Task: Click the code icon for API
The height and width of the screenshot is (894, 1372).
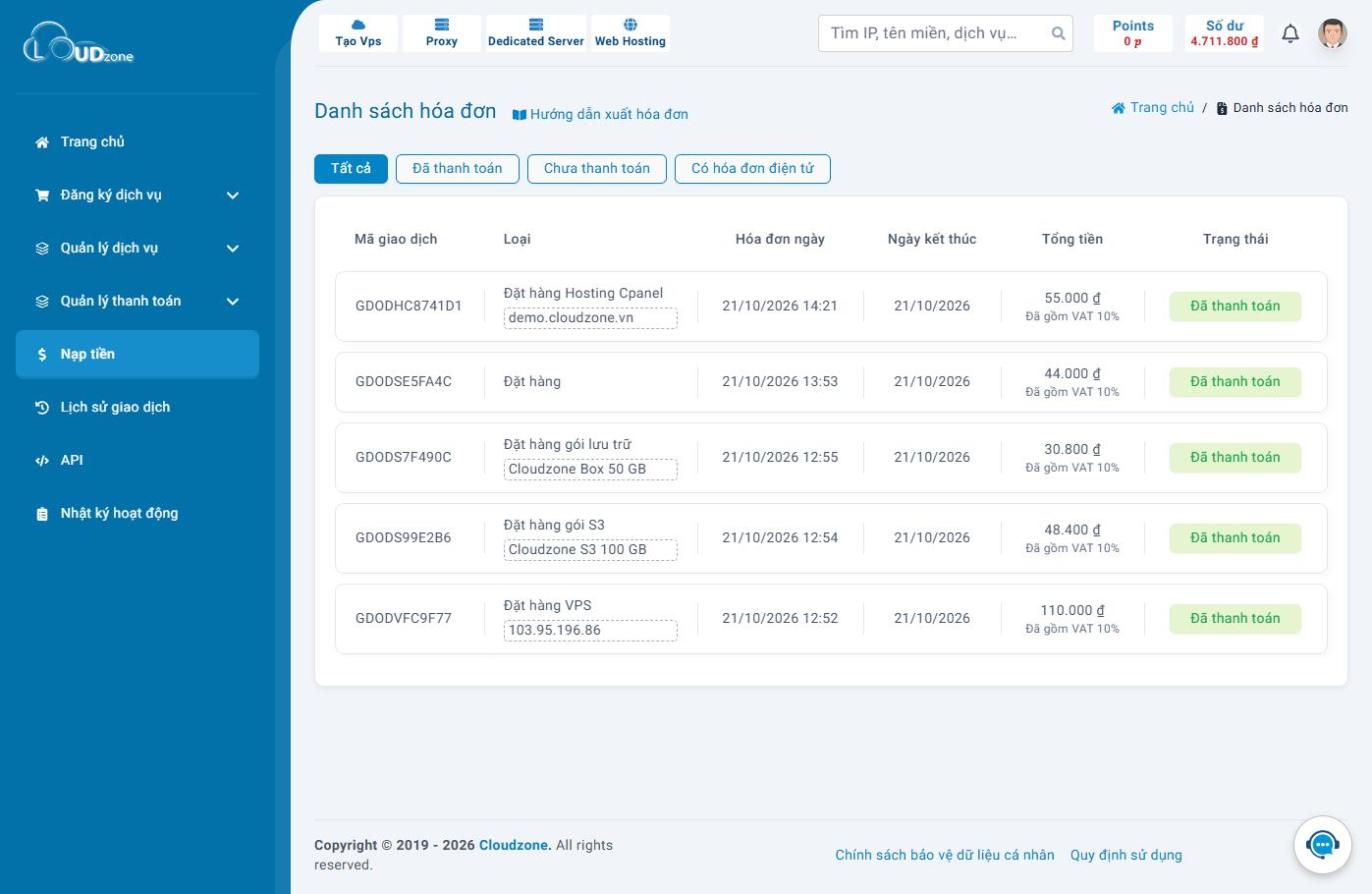Action: tap(42, 460)
